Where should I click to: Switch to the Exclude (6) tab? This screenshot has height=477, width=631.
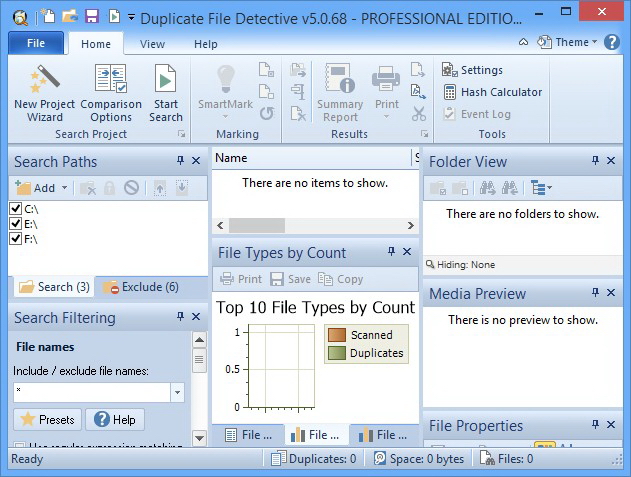140,287
